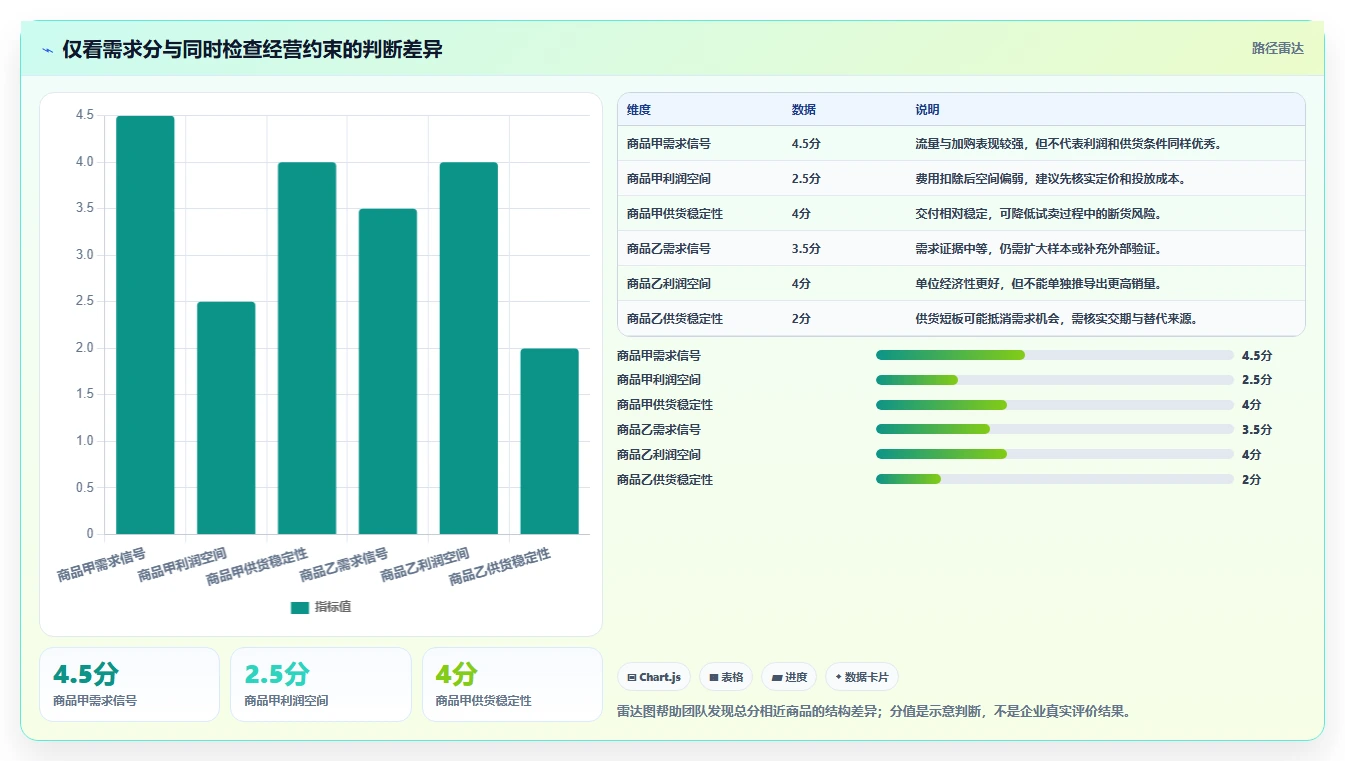Click the 商品甲供货稳定性 bar in chart
Viewport: 1345px width, 761px height.
307,348
